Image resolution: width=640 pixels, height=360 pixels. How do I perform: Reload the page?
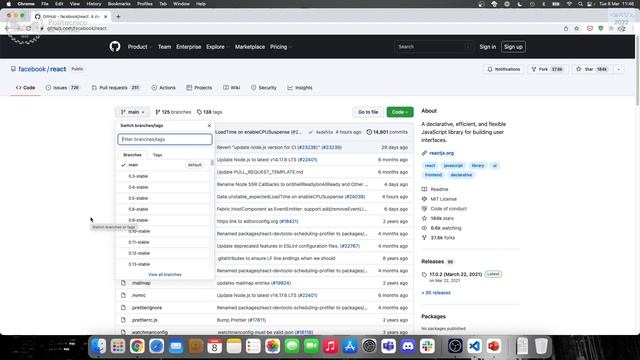[x=28, y=28]
